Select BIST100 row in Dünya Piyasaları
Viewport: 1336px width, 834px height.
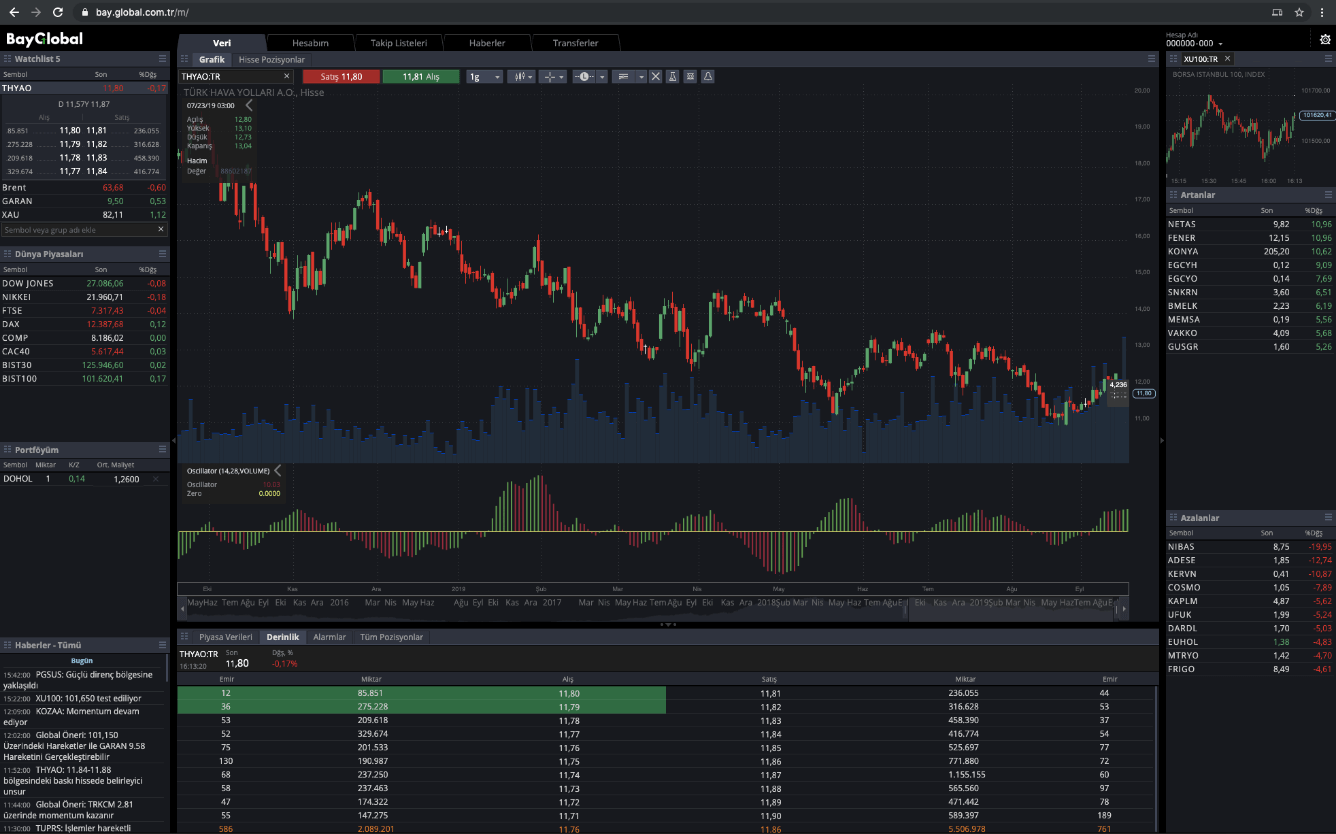click(84, 379)
